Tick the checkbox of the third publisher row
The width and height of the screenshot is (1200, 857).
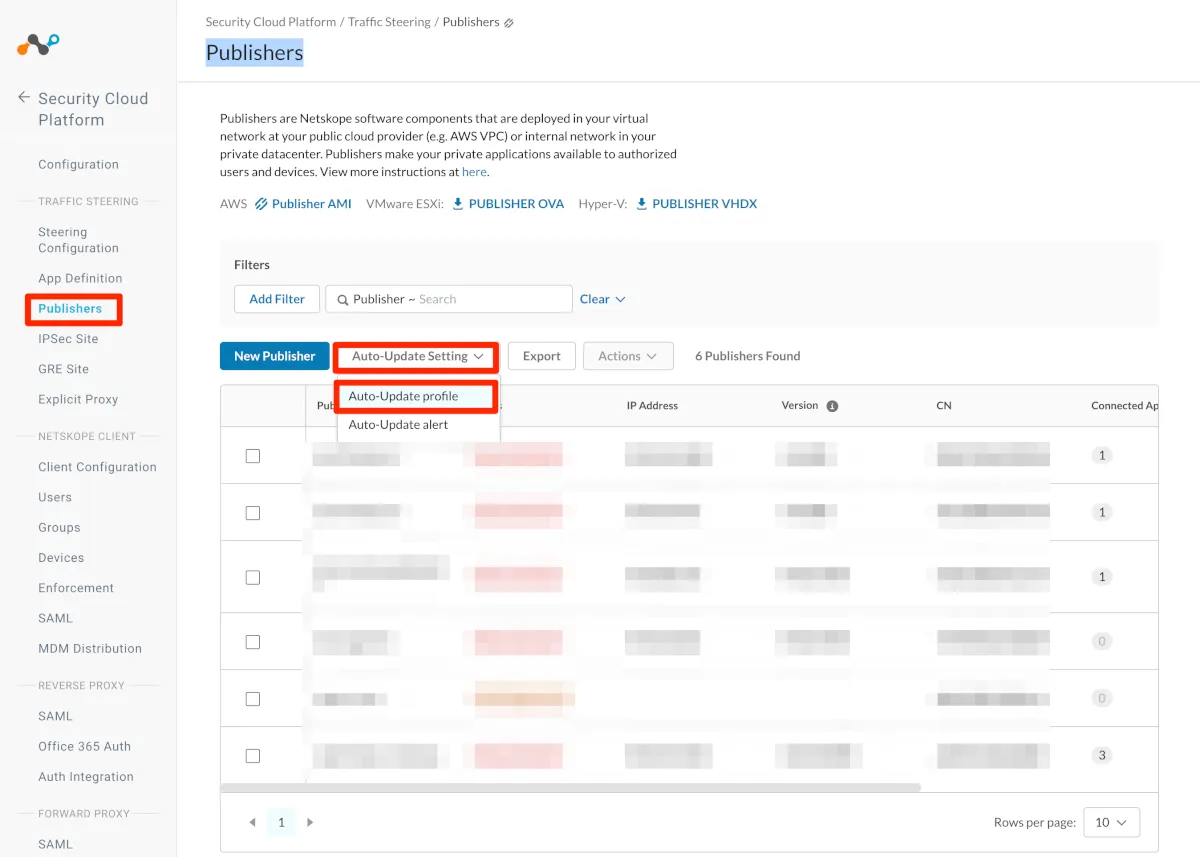click(253, 577)
